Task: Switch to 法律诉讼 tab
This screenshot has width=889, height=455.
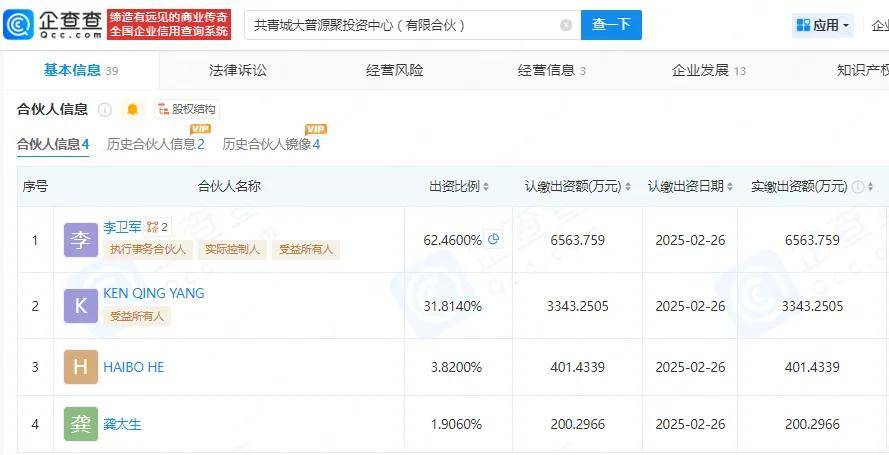Action: point(238,70)
